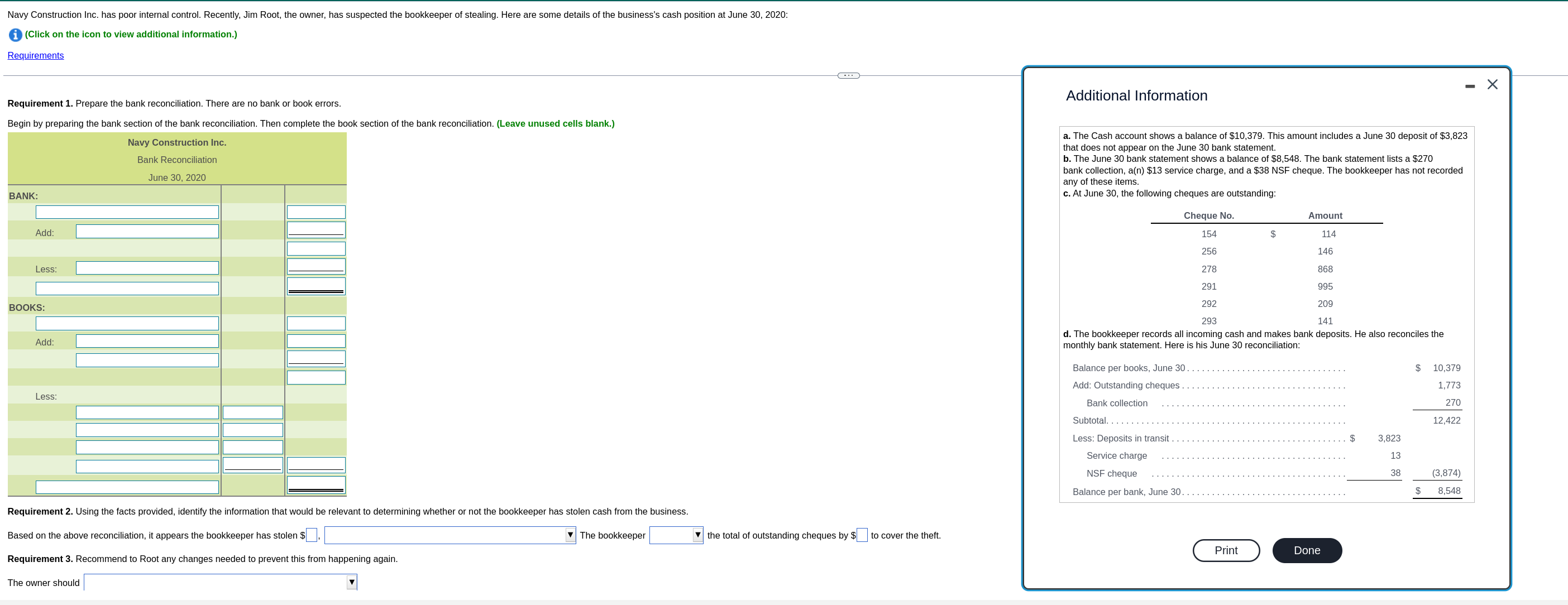This screenshot has height=605, width=1568.
Task: Open the Requirements link
Action: (x=35, y=55)
